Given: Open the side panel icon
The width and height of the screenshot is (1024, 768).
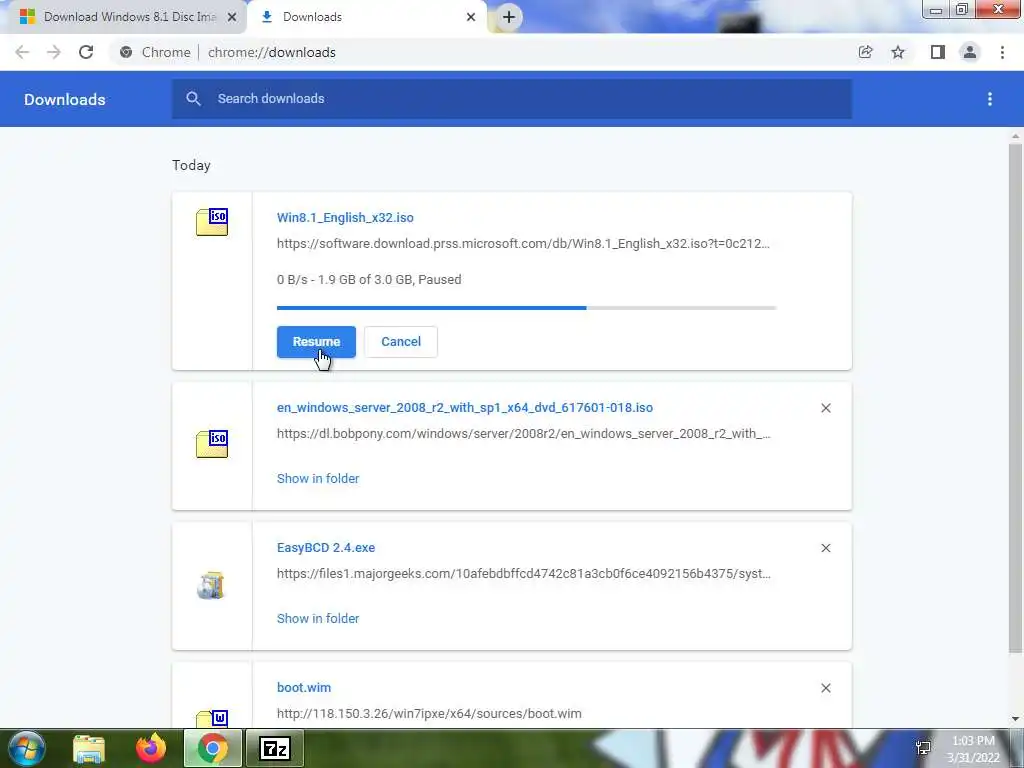Looking at the screenshot, I should [x=938, y=52].
